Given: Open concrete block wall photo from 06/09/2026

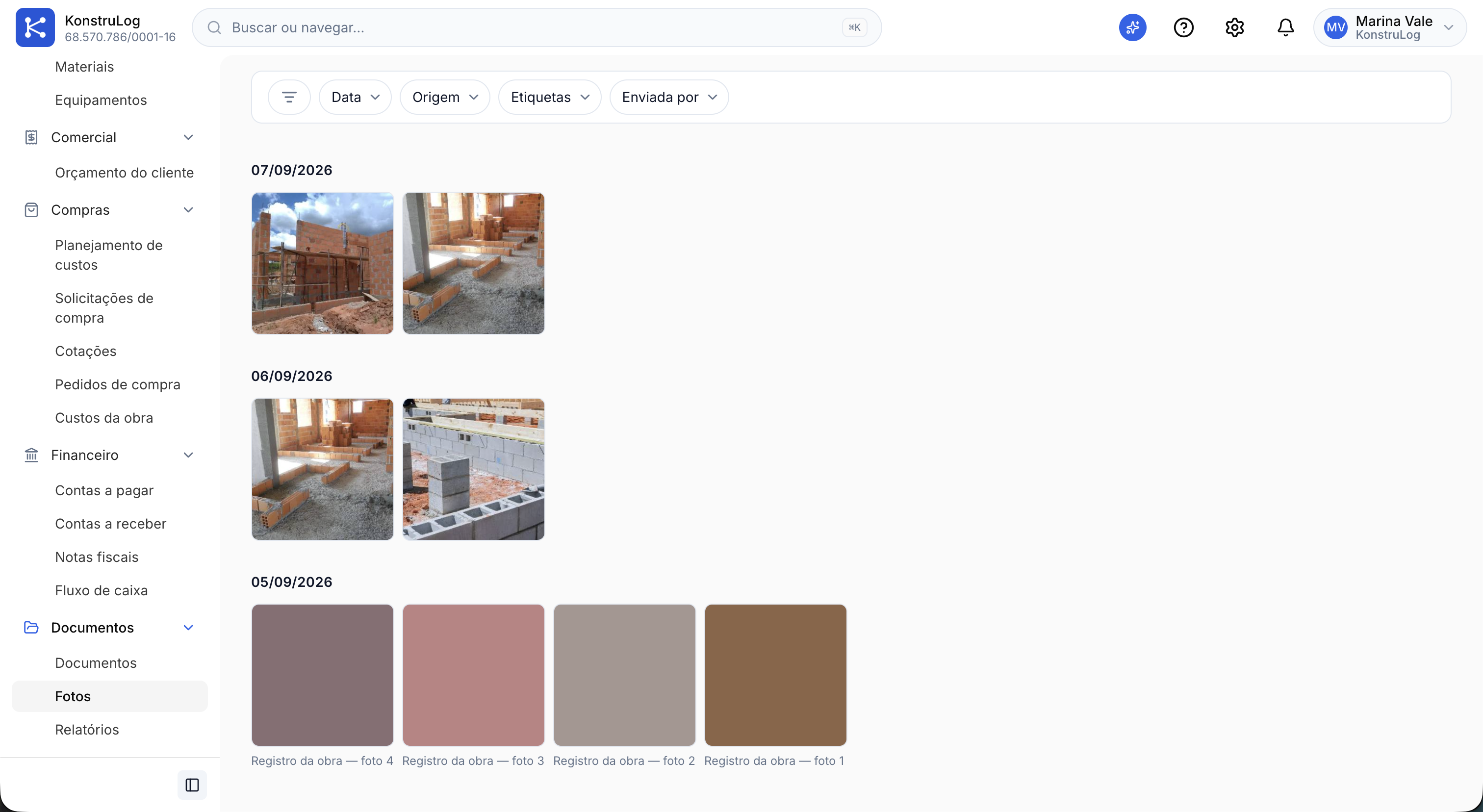Looking at the screenshot, I should (473, 469).
